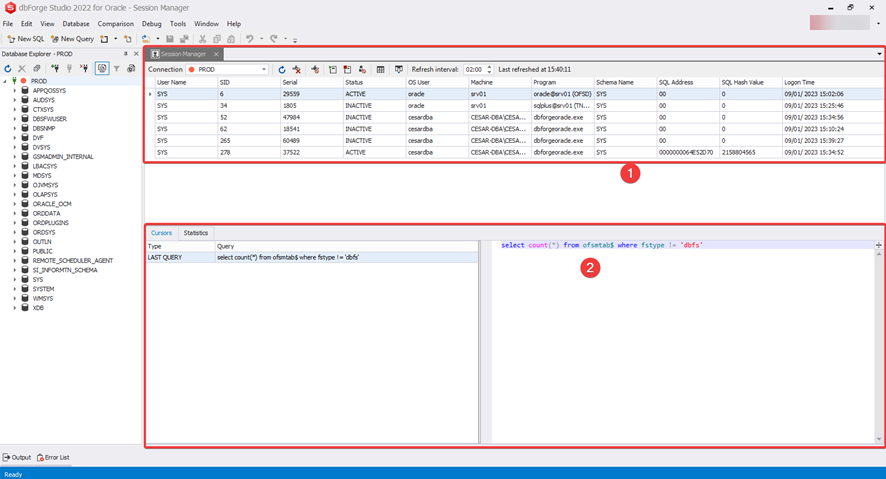The width and height of the screenshot is (886, 479).
Task: Pin the Database Explorer panel
Action: click(125, 54)
